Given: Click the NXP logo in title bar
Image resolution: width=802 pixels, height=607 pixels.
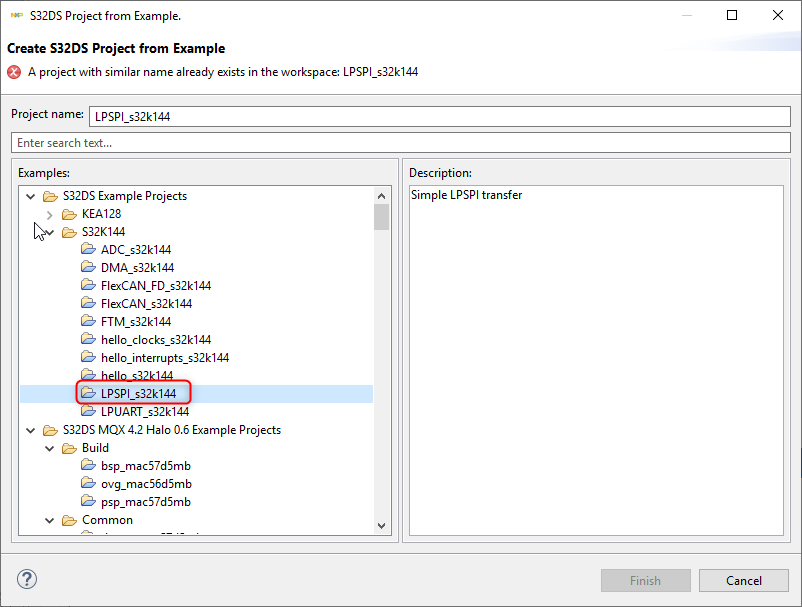Looking at the screenshot, I should (17, 15).
